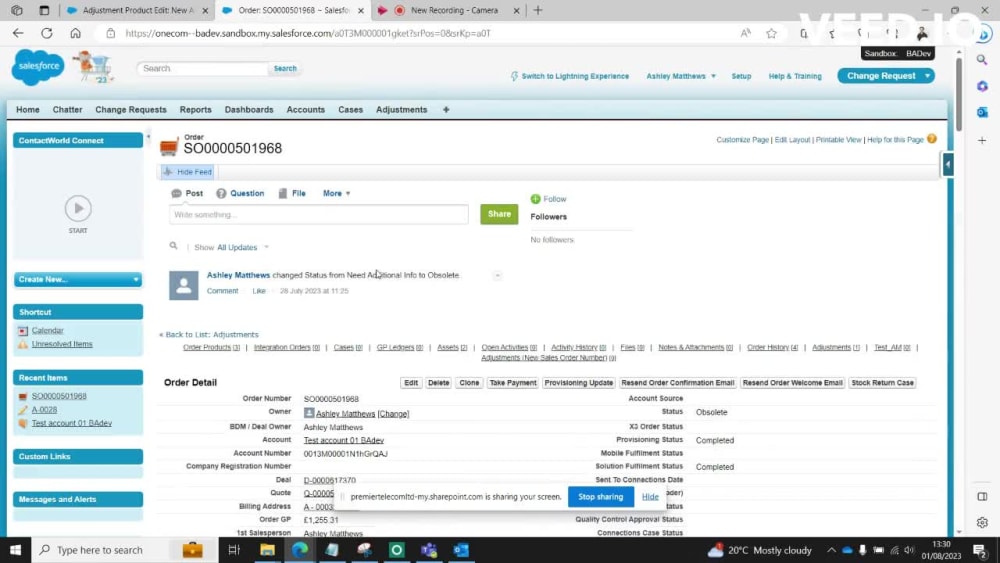Click the all tabs plus button
The width and height of the screenshot is (1000, 563).
click(x=446, y=110)
